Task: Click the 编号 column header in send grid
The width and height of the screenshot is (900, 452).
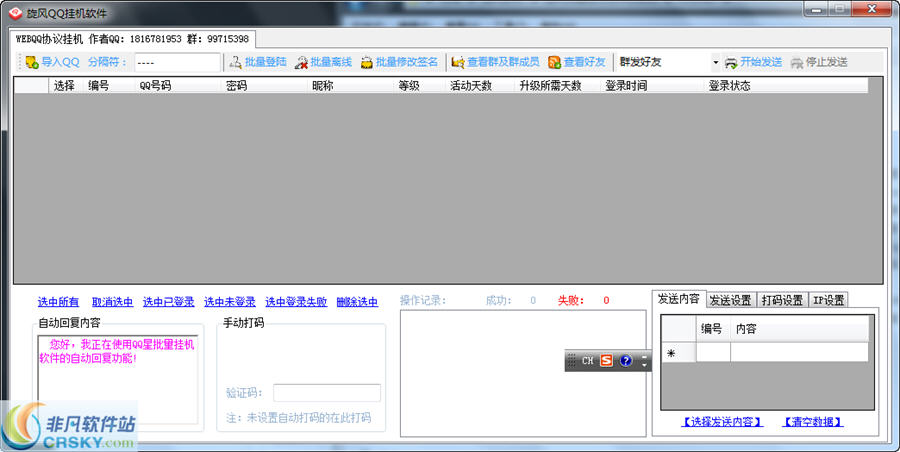Action: [712, 329]
